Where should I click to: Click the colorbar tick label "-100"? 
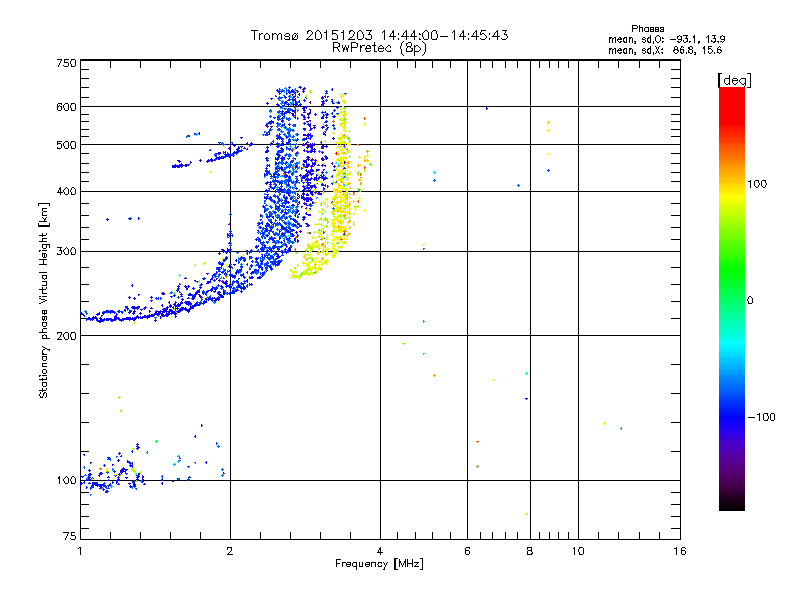click(x=761, y=417)
